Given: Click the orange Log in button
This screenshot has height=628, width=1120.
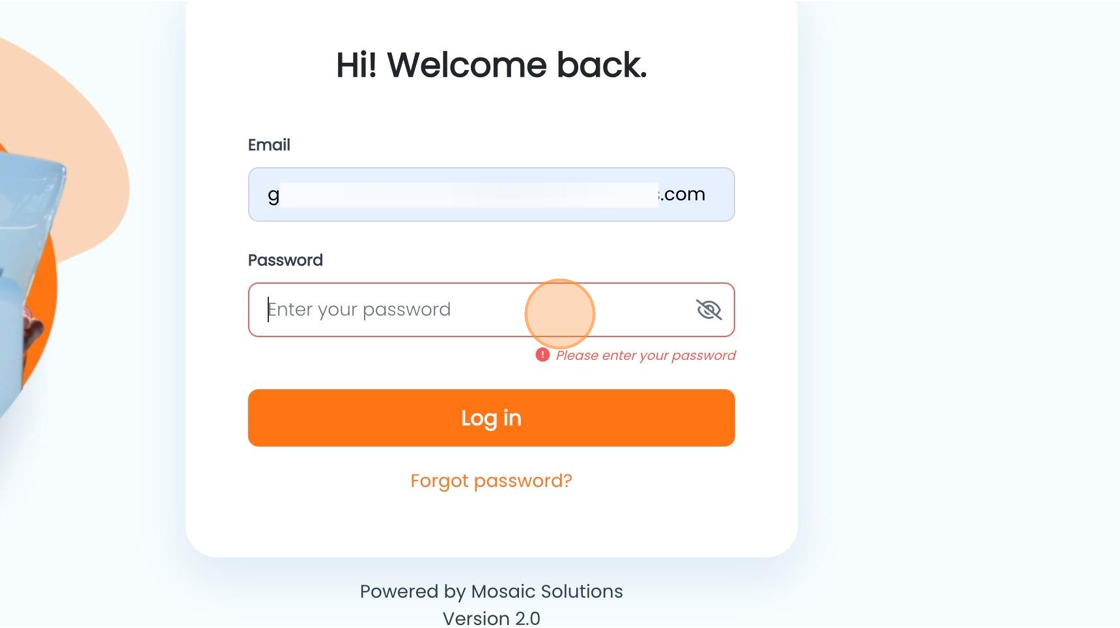Looking at the screenshot, I should point(491,418).
